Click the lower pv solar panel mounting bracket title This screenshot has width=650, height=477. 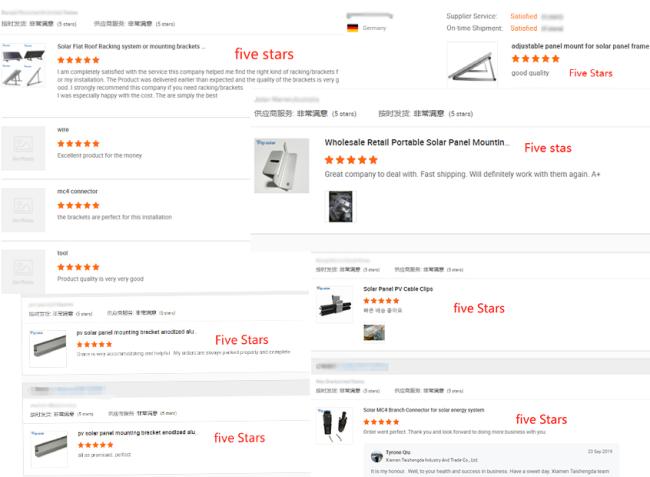point(136,432)
